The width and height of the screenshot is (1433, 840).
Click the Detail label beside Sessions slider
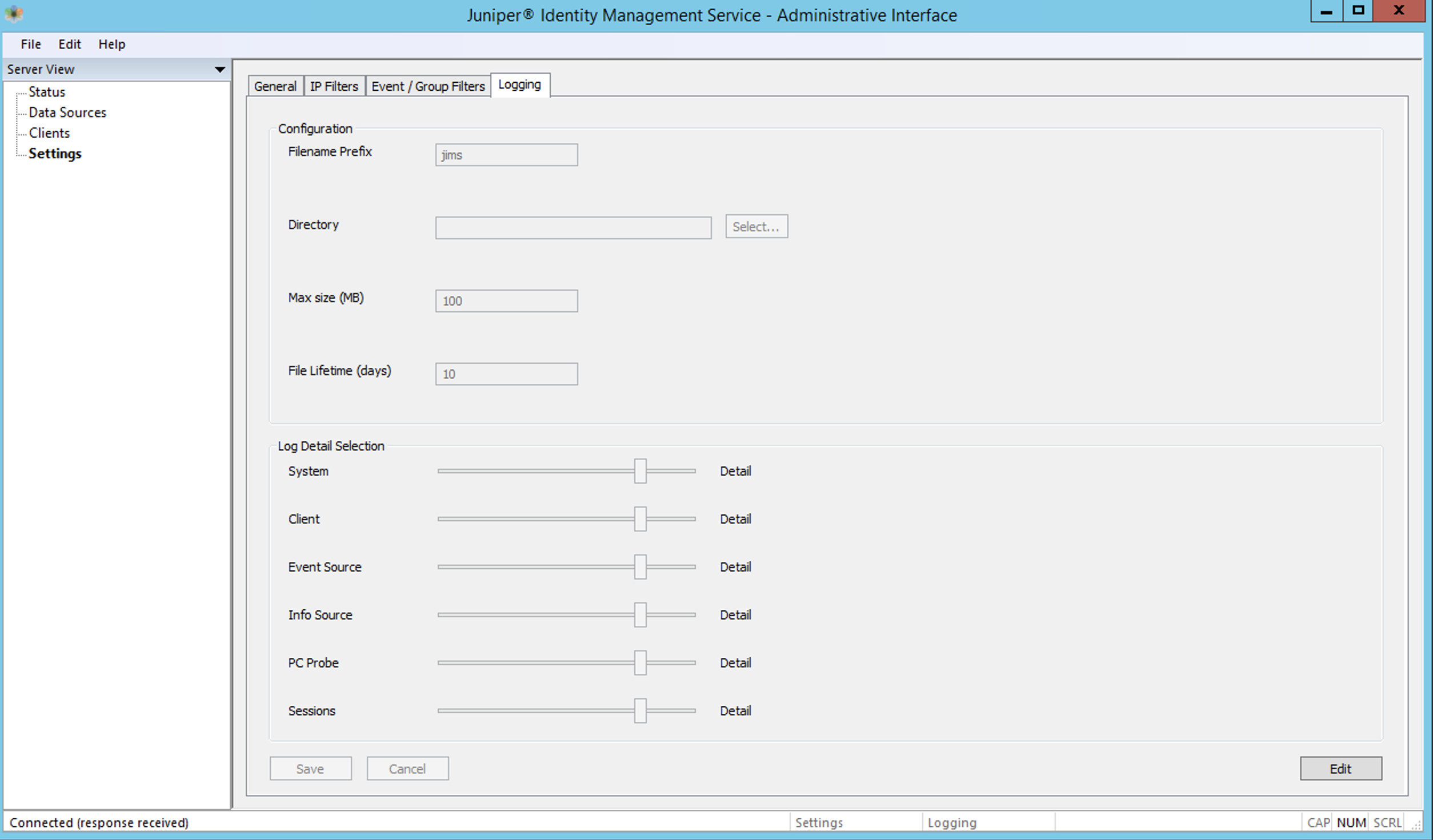coord(735,711)
